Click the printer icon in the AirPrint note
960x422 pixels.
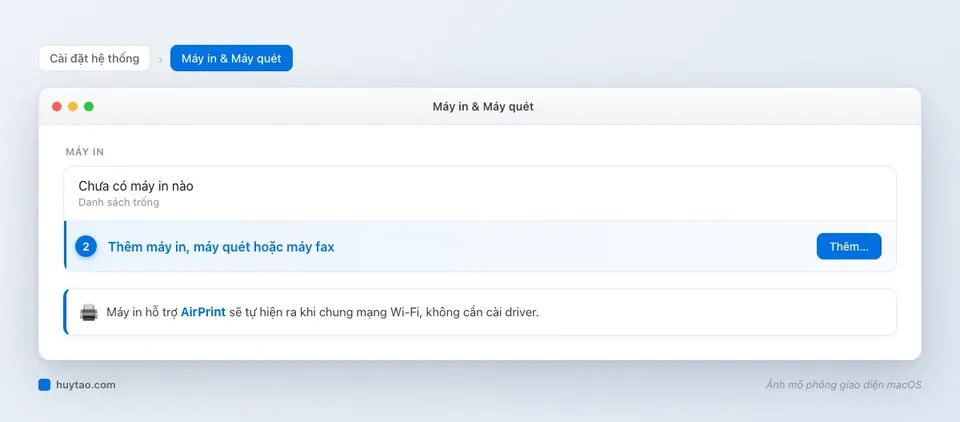coord(89,312)
